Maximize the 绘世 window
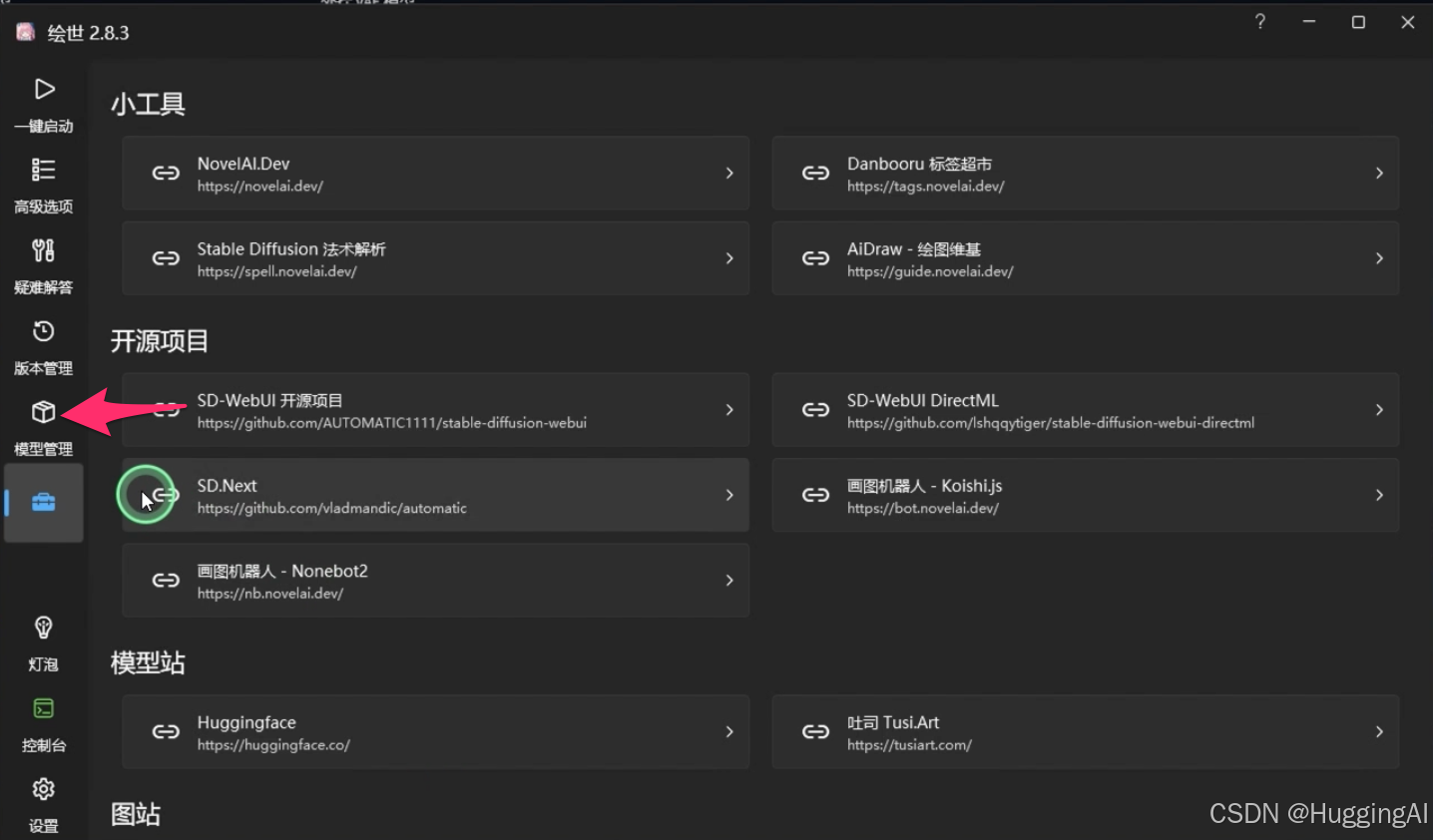Image resolution: width=1433 pixels, height=840 pixels. 1358,22
